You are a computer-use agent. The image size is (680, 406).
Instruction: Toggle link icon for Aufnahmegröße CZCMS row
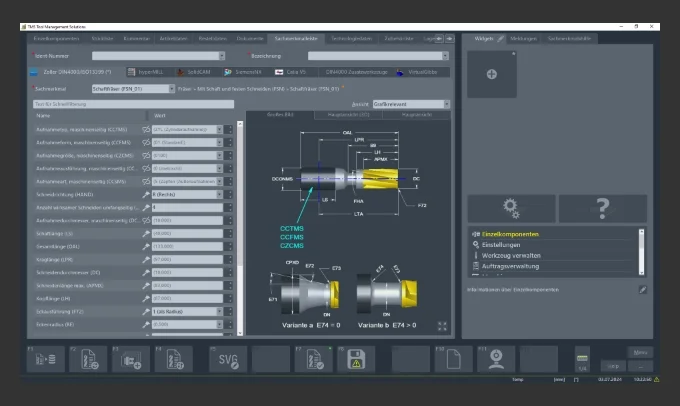[x=146, y=155]
